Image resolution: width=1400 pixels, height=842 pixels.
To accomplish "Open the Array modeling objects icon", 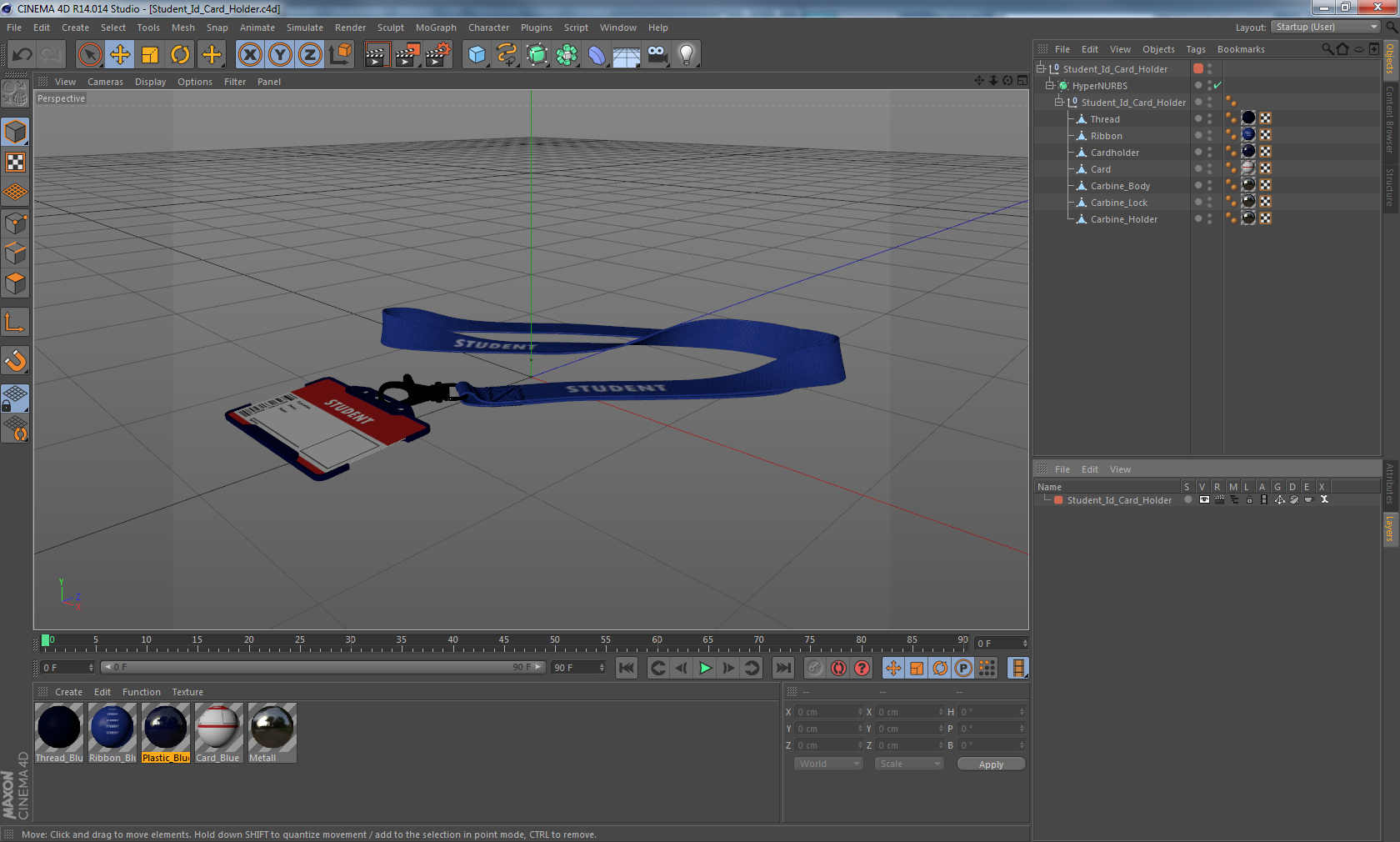I will pyautogui.click(x=567, y=55).
